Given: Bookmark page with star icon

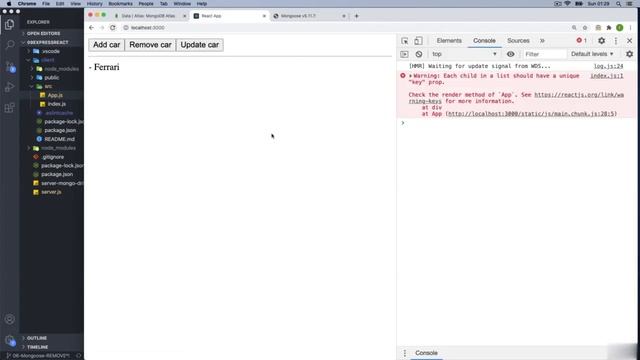Looking at the screenshot, I should click(585, 28).
